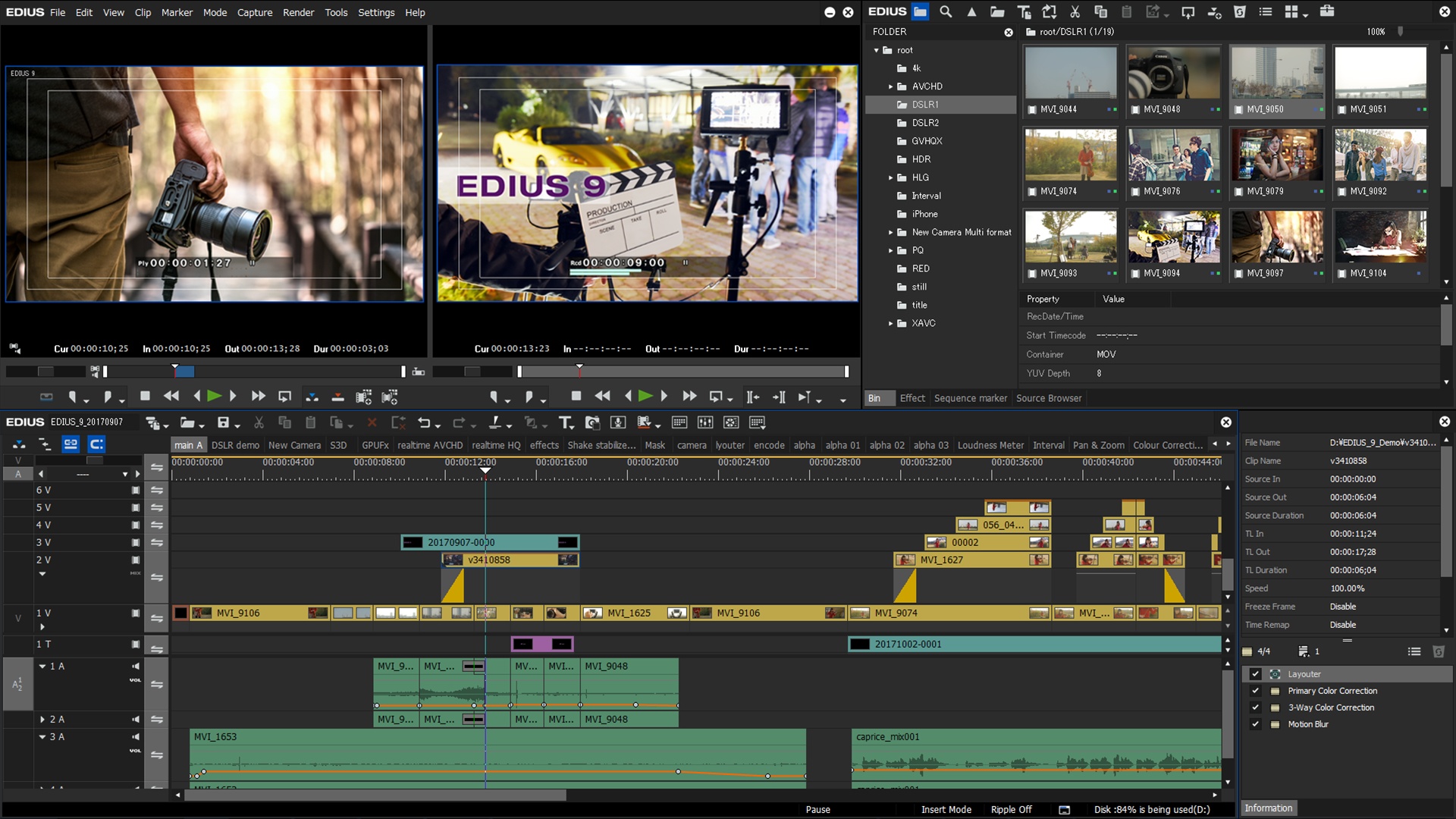1456x819 pixels.
Task: Open the audio mixer icon
Action: tap(704, 422)
